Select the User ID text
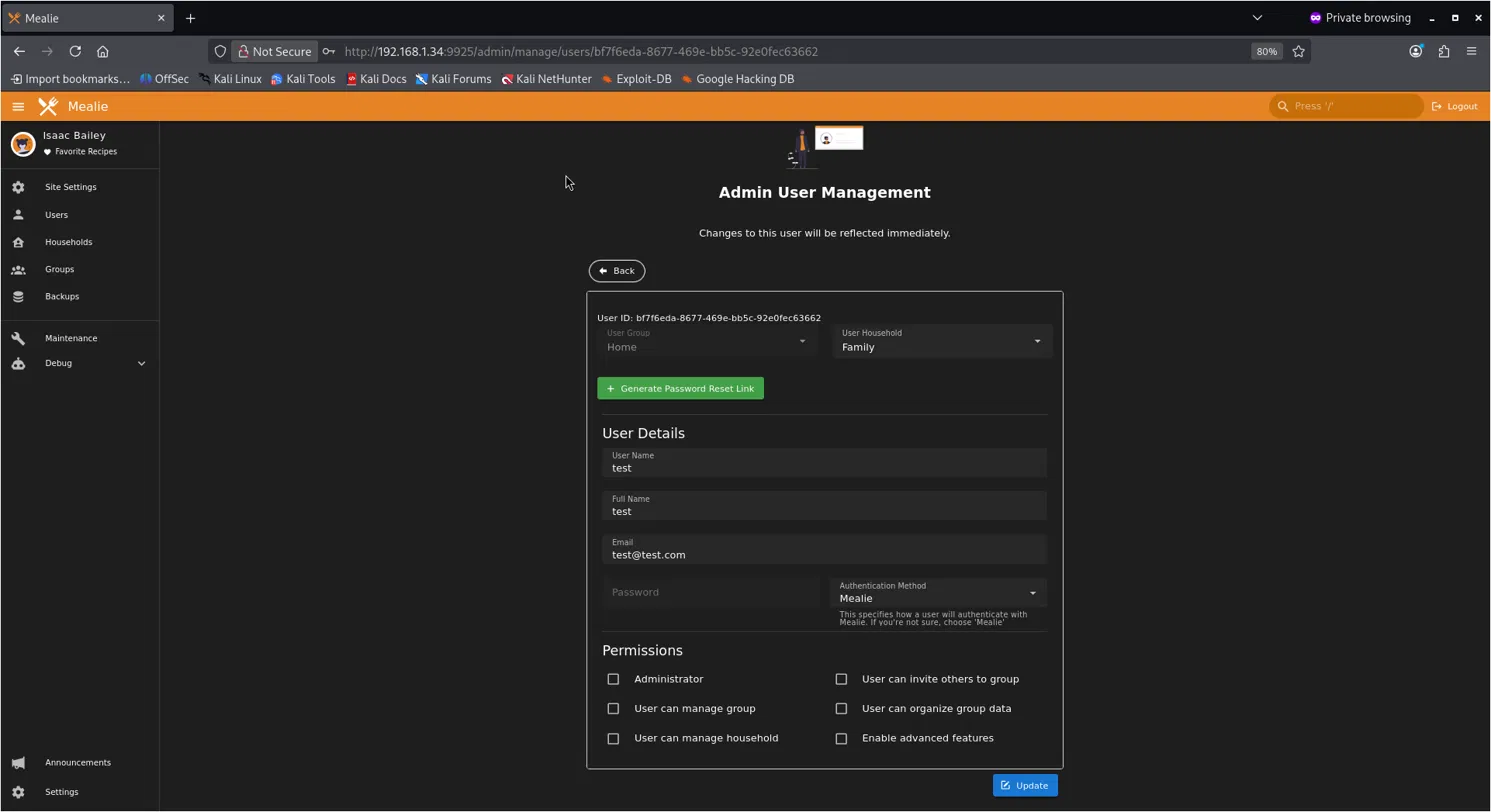The height and width of the screenshot is (812, 1491). pyautogui.click(x=709, y=318)
